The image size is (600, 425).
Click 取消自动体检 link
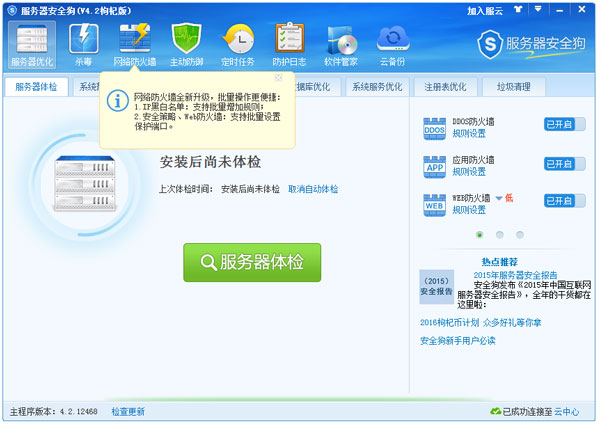(313, 189)
